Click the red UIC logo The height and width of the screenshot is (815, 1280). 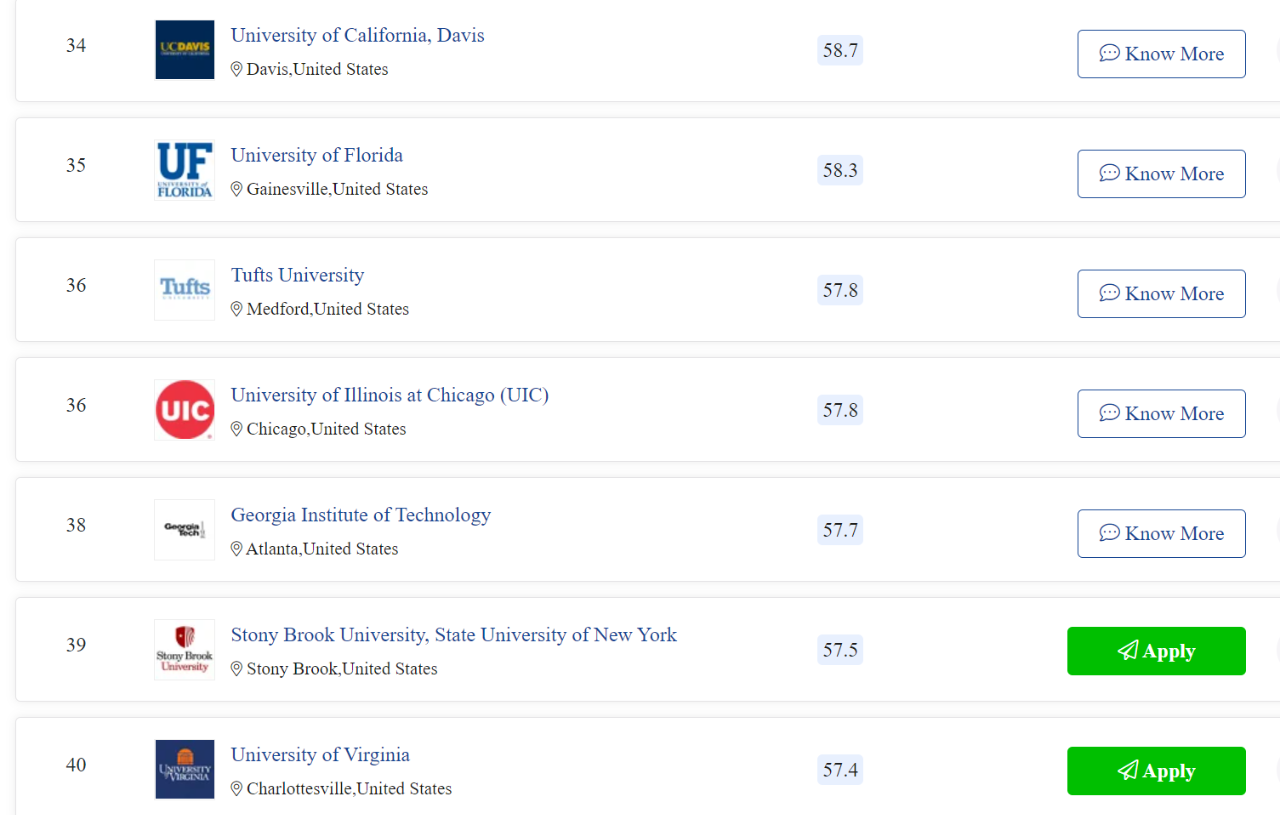185,410
